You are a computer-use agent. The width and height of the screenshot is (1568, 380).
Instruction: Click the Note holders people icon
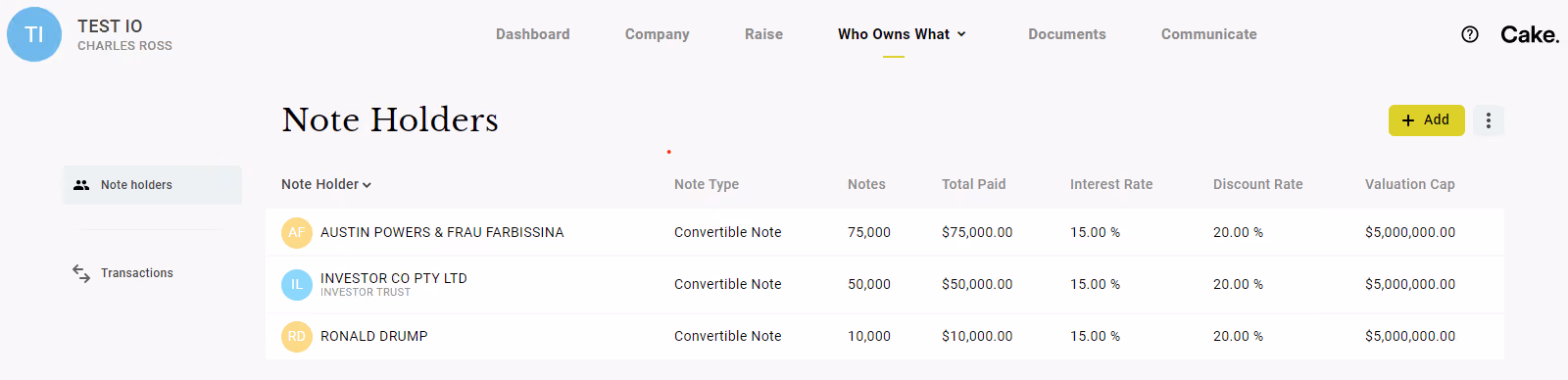(81, 185)
